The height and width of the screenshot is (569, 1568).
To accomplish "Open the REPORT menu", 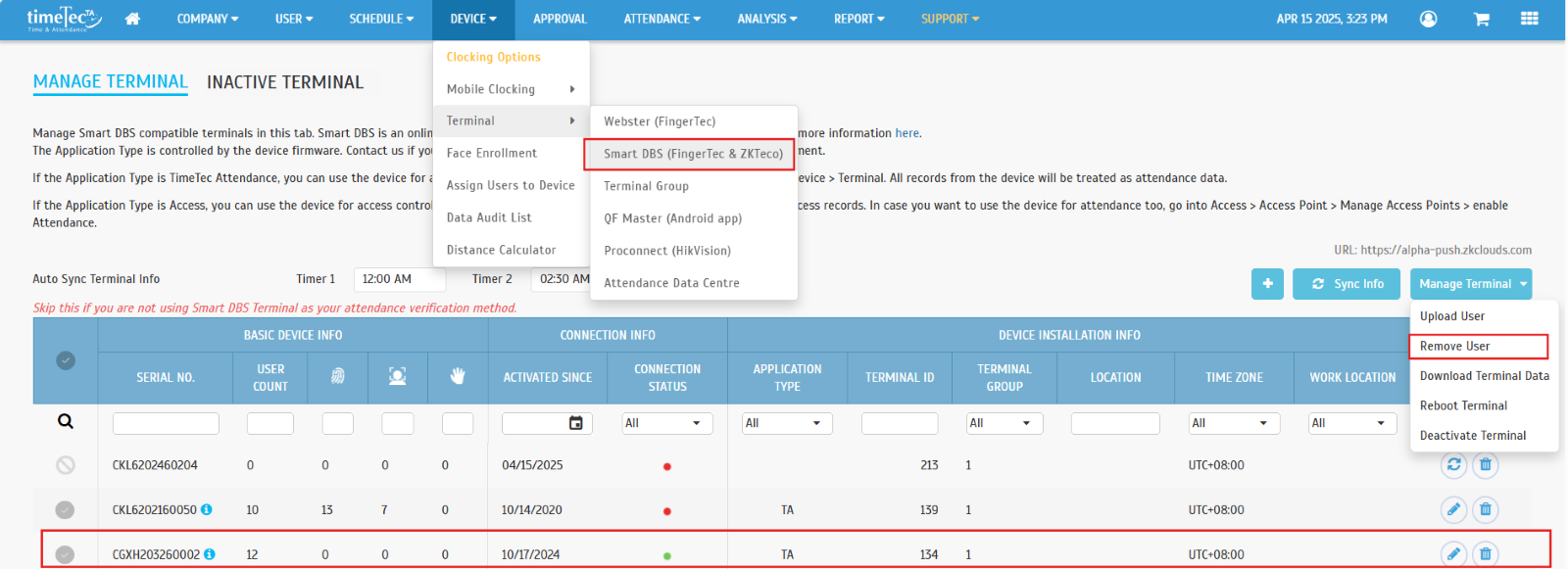I will (x=859, y=19).
